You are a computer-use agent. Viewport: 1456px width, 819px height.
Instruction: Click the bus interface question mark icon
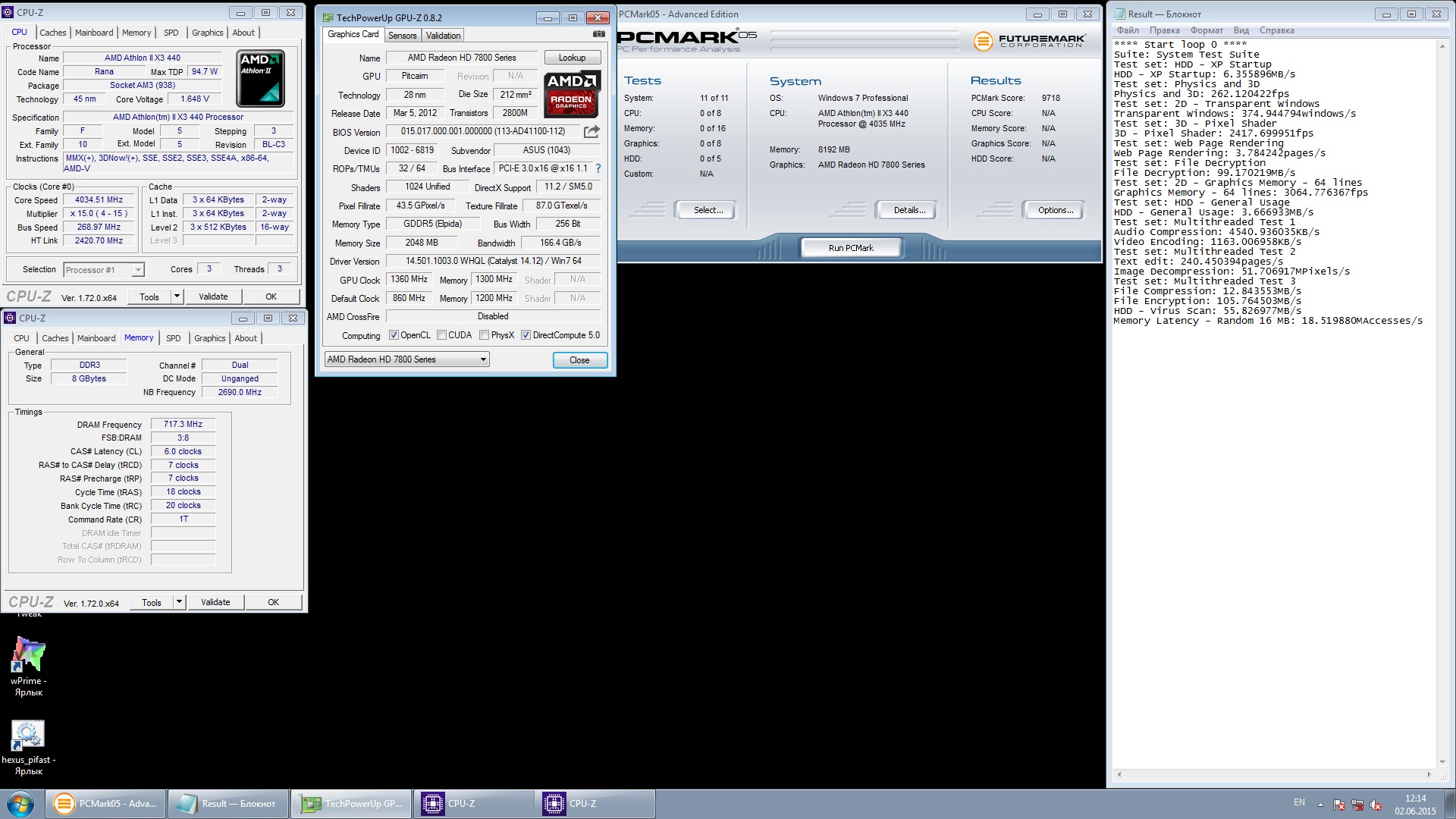(598, 168)
